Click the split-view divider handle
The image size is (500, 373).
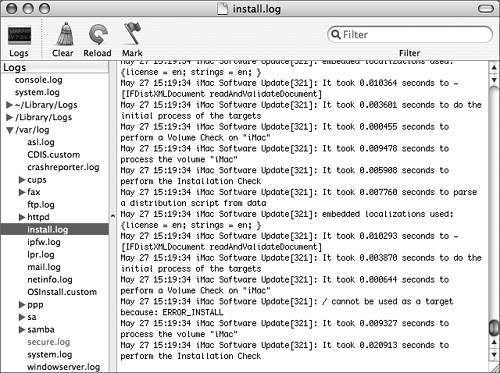(x=113, y=216)
